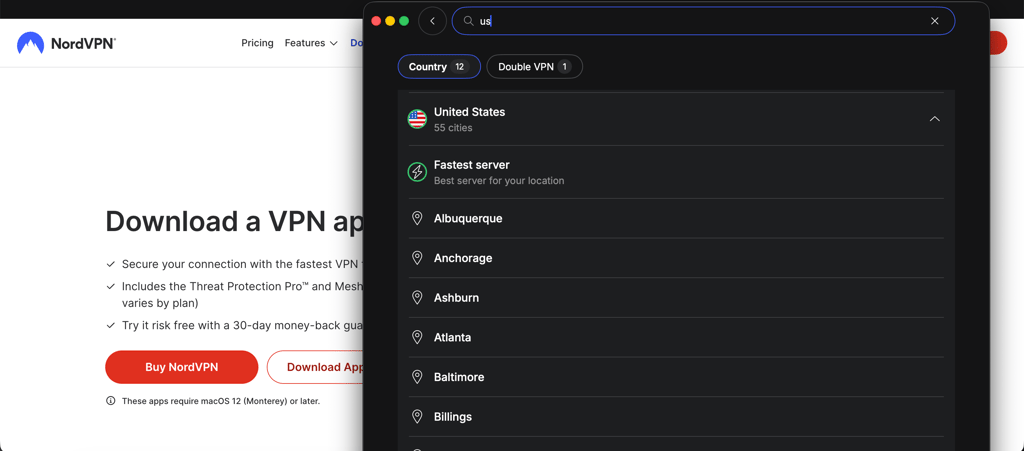Select the Ashburn city row
Viewport: 1024px width, 451px height.
tap(676, 298)
